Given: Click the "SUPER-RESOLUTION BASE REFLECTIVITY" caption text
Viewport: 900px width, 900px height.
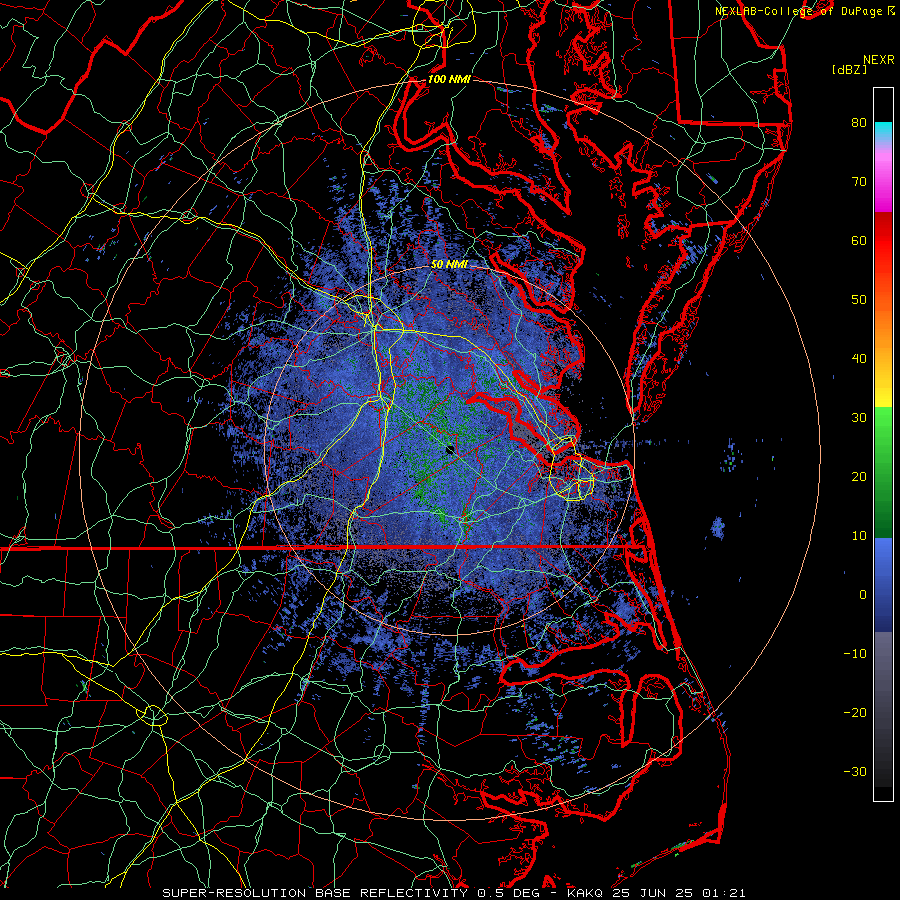Looking at the screenshot, I should pyautogui.click(x=315, y=893).
